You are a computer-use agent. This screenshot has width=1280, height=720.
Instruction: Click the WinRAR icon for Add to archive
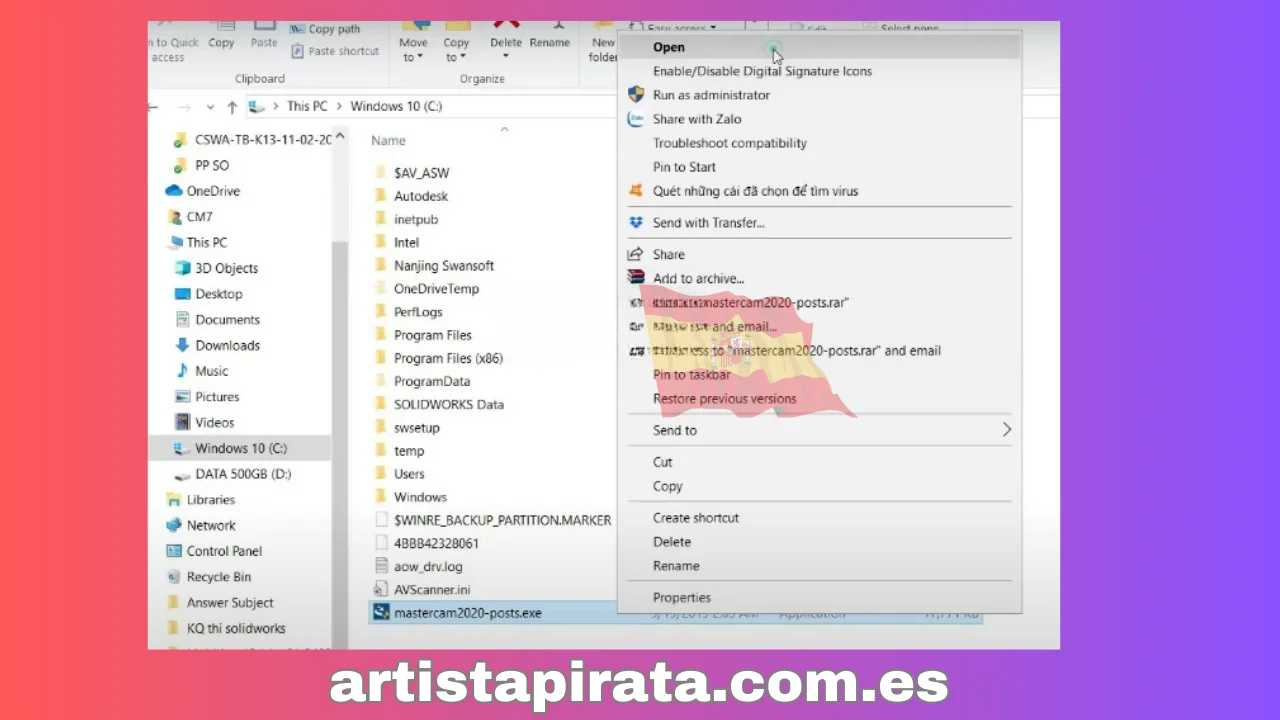pyautogui.click(x=636, y=278)
